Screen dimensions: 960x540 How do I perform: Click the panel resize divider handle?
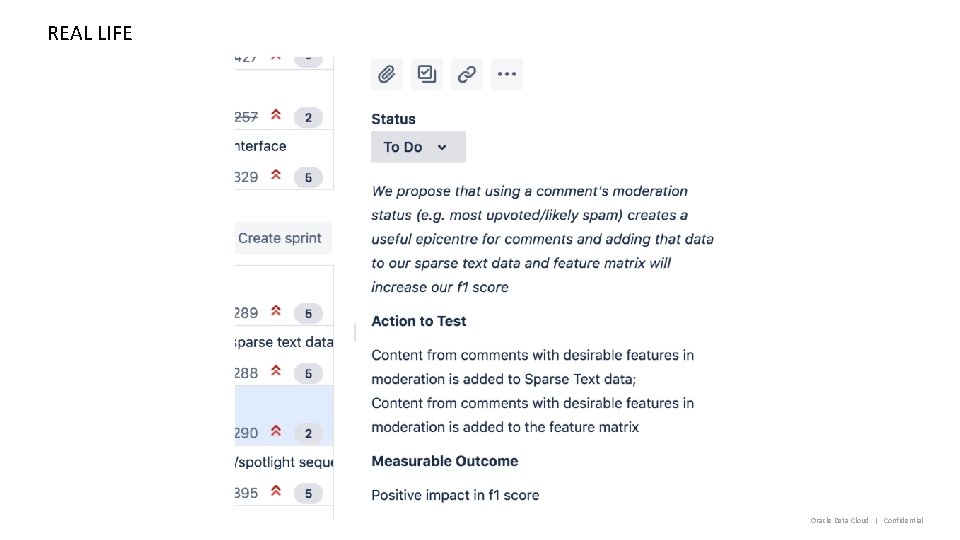[355, 332]
